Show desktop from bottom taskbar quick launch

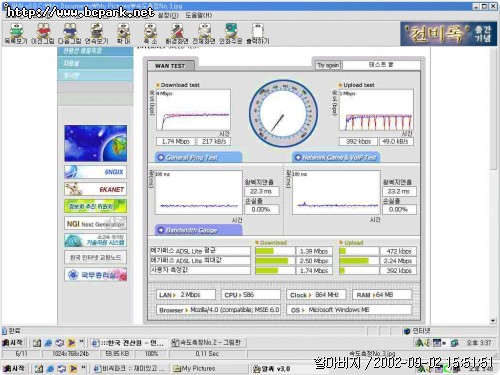click(x=39, y=368)
